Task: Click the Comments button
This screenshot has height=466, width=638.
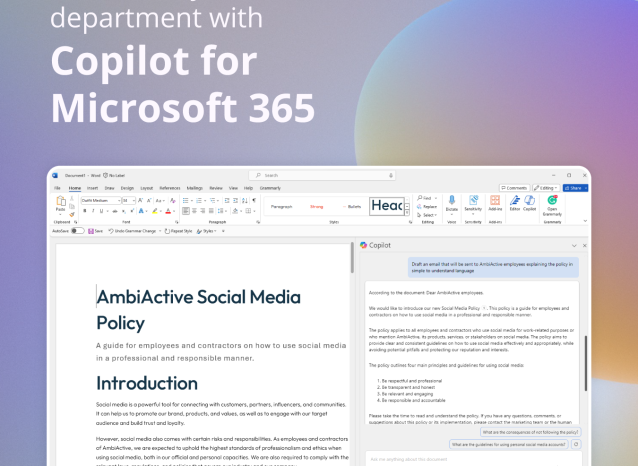Action: click(x=515, y=187)
